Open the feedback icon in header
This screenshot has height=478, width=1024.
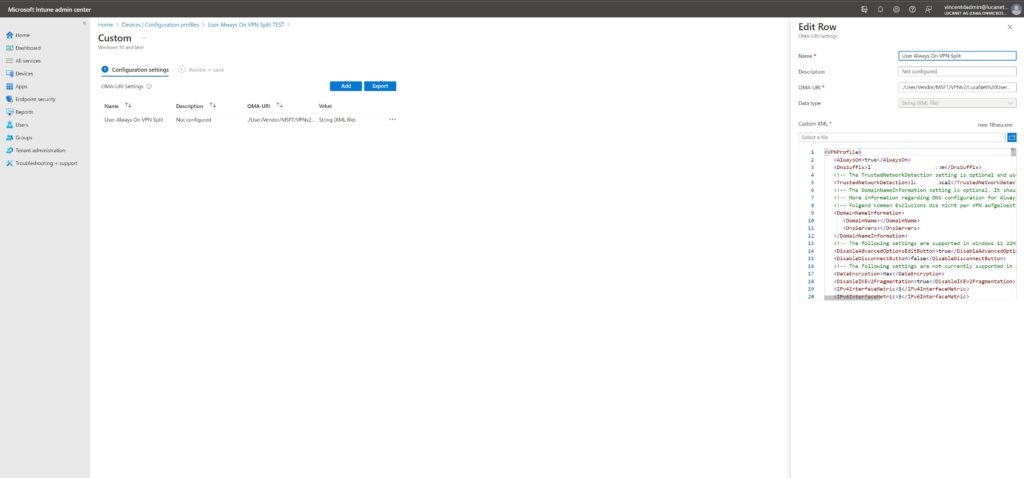(x=929, y=9)
